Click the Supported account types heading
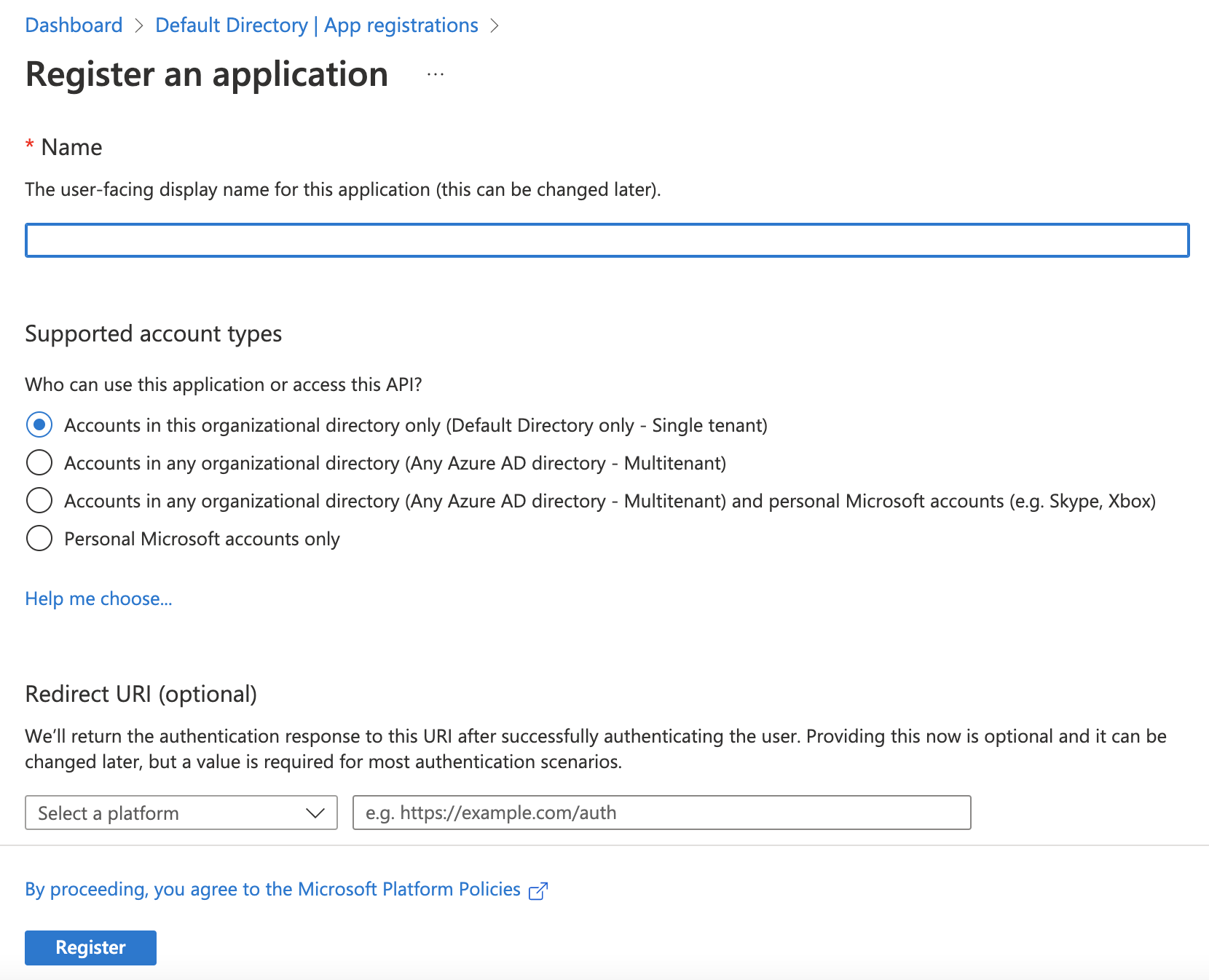The height and width of the screenshot is (980, 1209). click(x=153, y=333)
